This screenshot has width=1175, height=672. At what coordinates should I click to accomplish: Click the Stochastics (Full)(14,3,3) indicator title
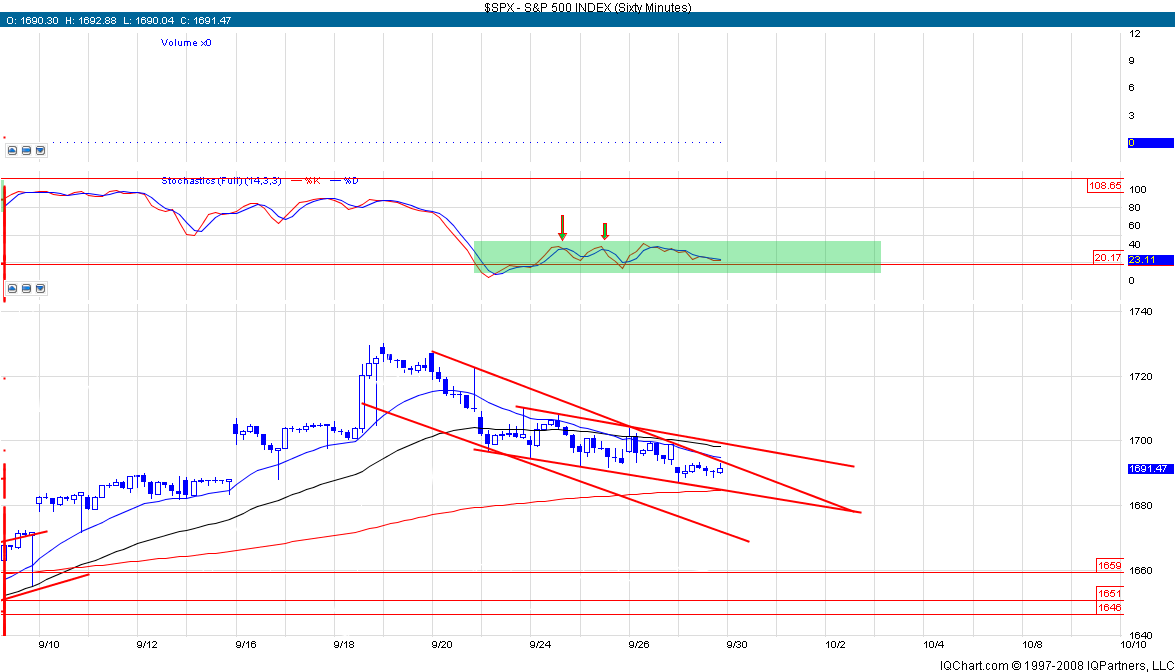pyautogui.click(x=221, y=180)
